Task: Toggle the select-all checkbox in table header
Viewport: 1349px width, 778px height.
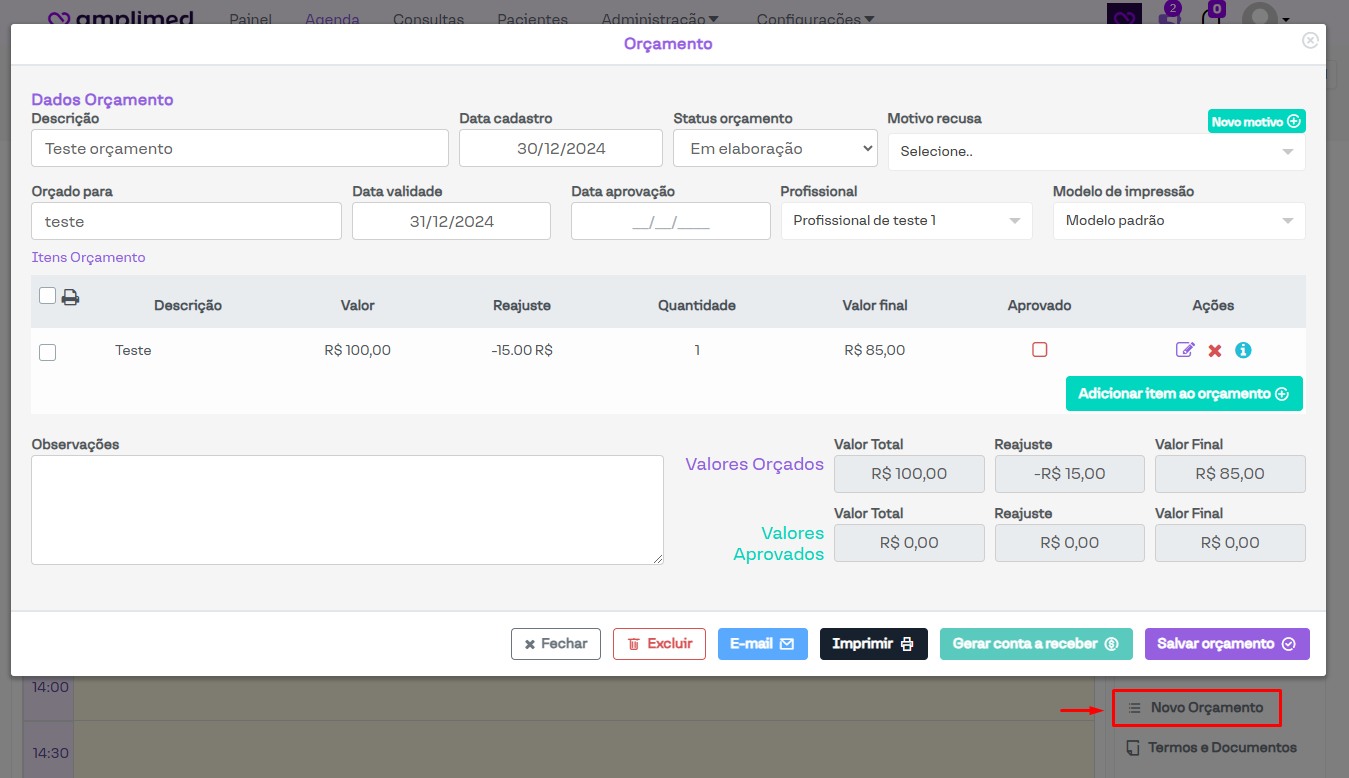Action: [47, 295]
